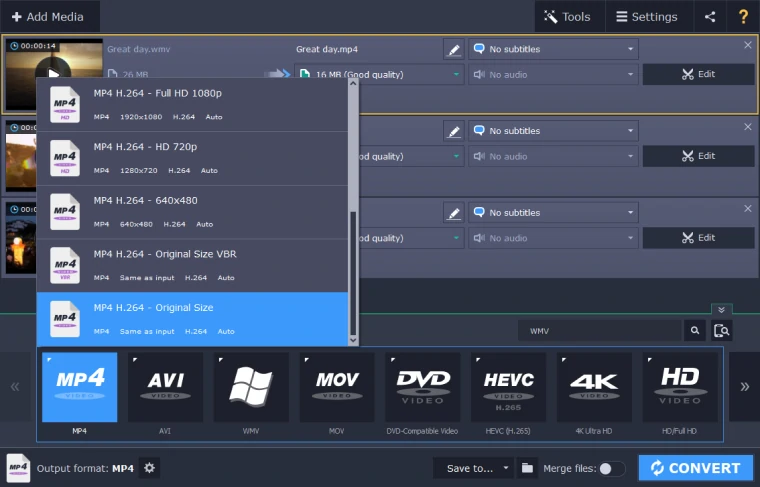760x487 pixels.
Task: Select the third video thumbnail
Action: 21,237
